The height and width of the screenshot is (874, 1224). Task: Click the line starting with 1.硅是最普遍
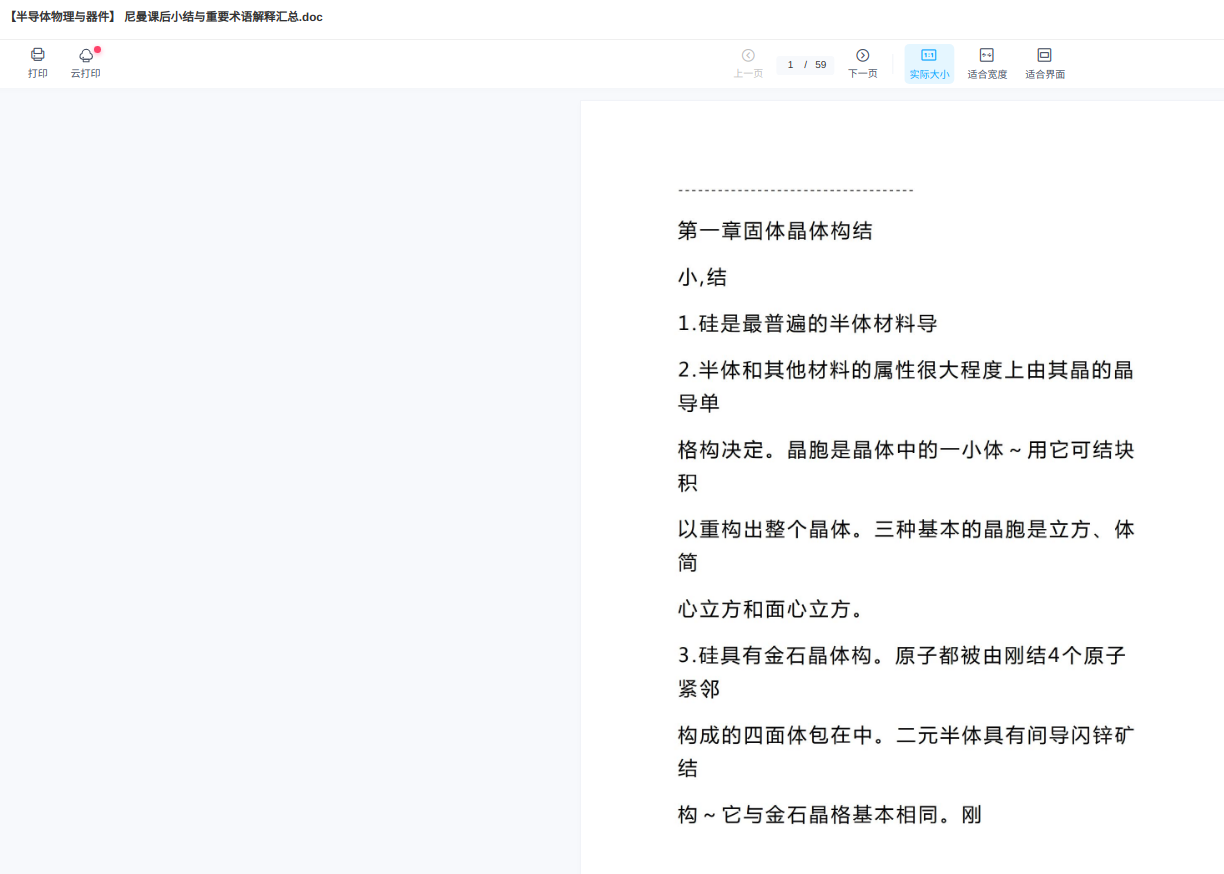click(807, 324)
